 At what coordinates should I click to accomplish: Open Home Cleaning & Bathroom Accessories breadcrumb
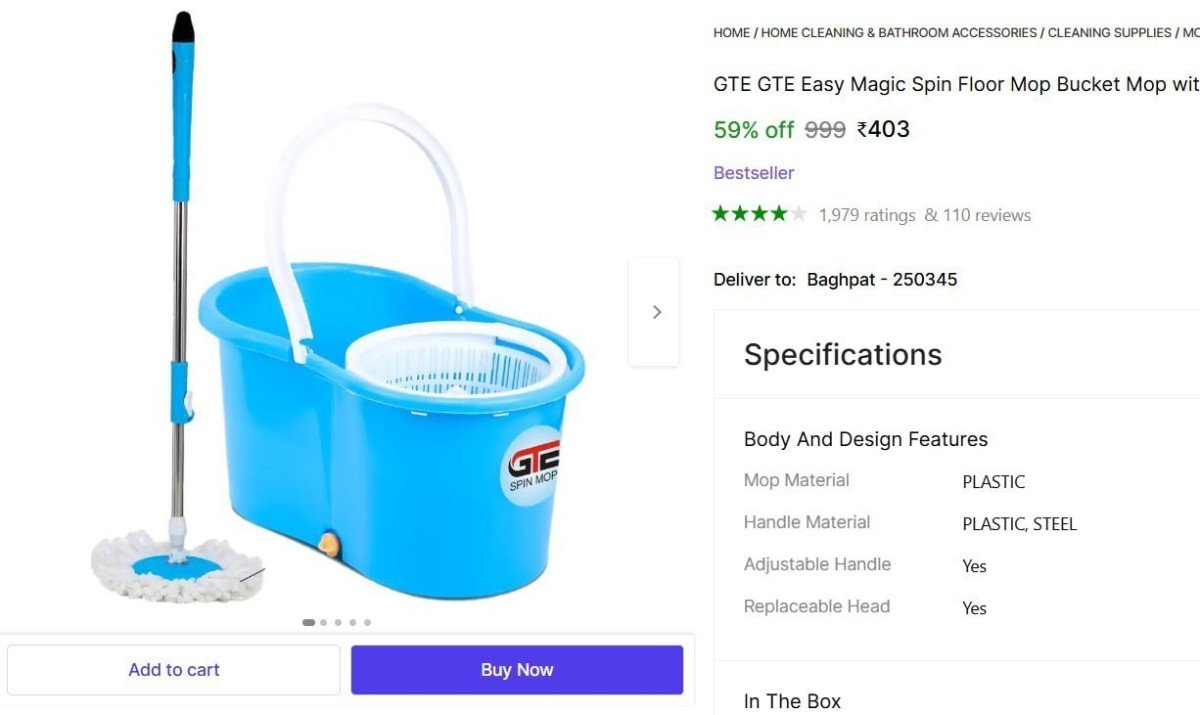pyautogui.click(x=899, y=33)
